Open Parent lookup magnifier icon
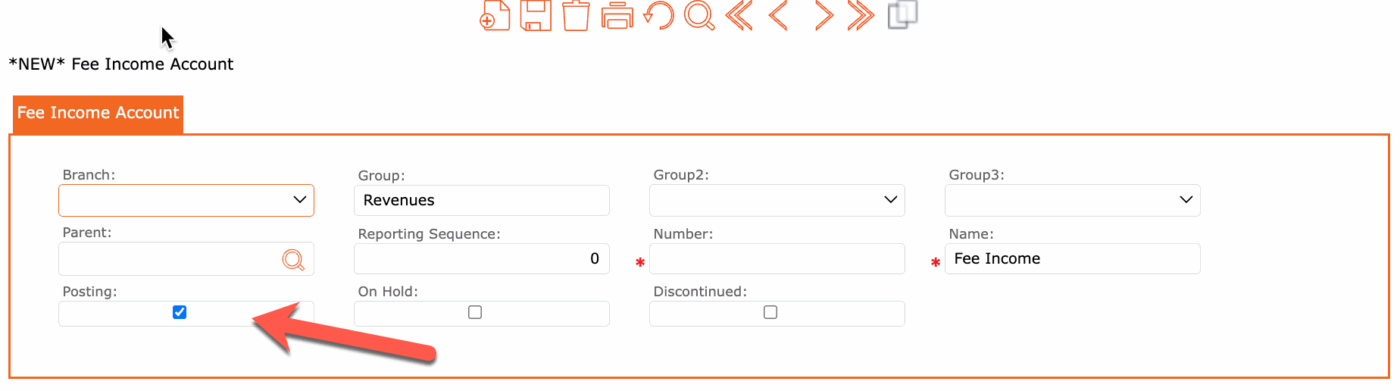1400x391 pixels. pyautogui.click(x=293, y=260)
